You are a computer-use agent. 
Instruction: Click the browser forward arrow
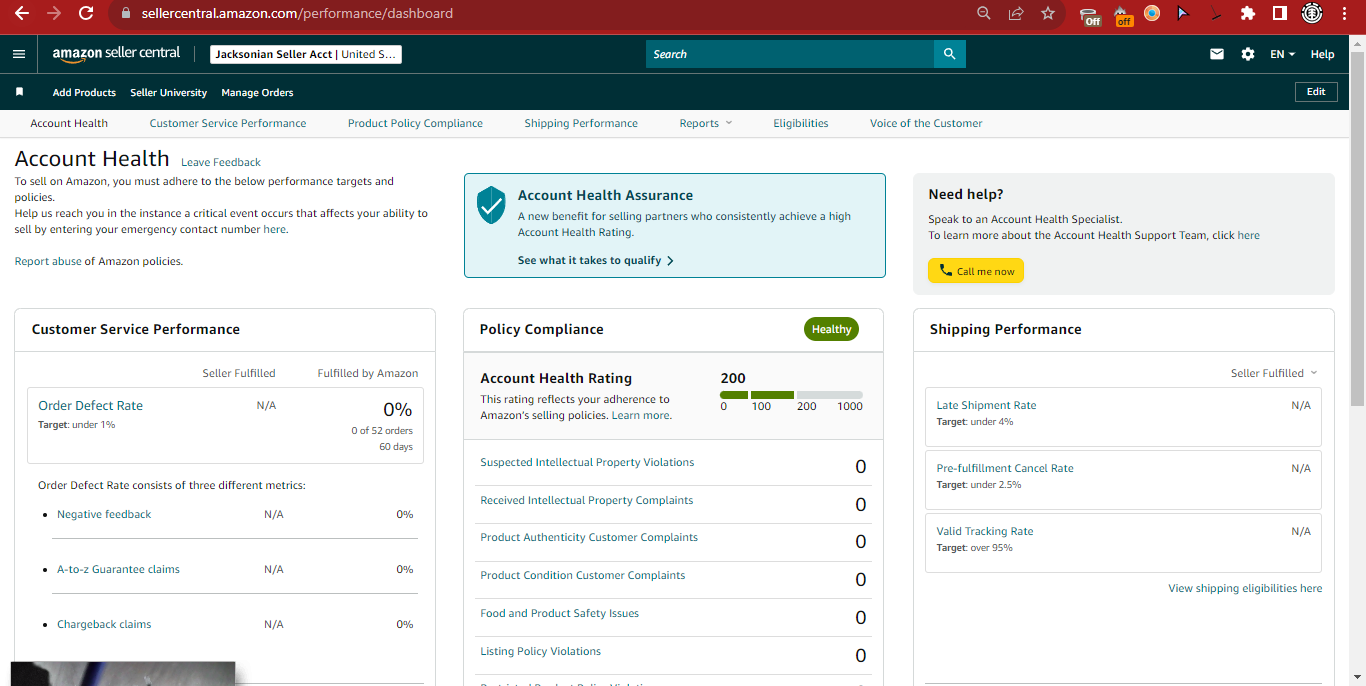[53, 13]
